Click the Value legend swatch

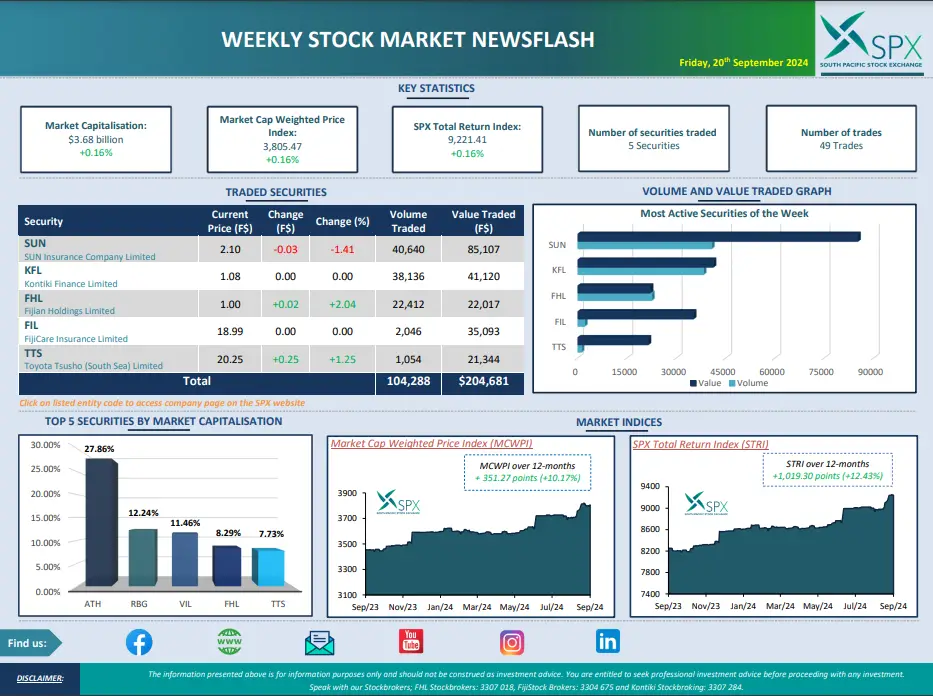[693, 383]
